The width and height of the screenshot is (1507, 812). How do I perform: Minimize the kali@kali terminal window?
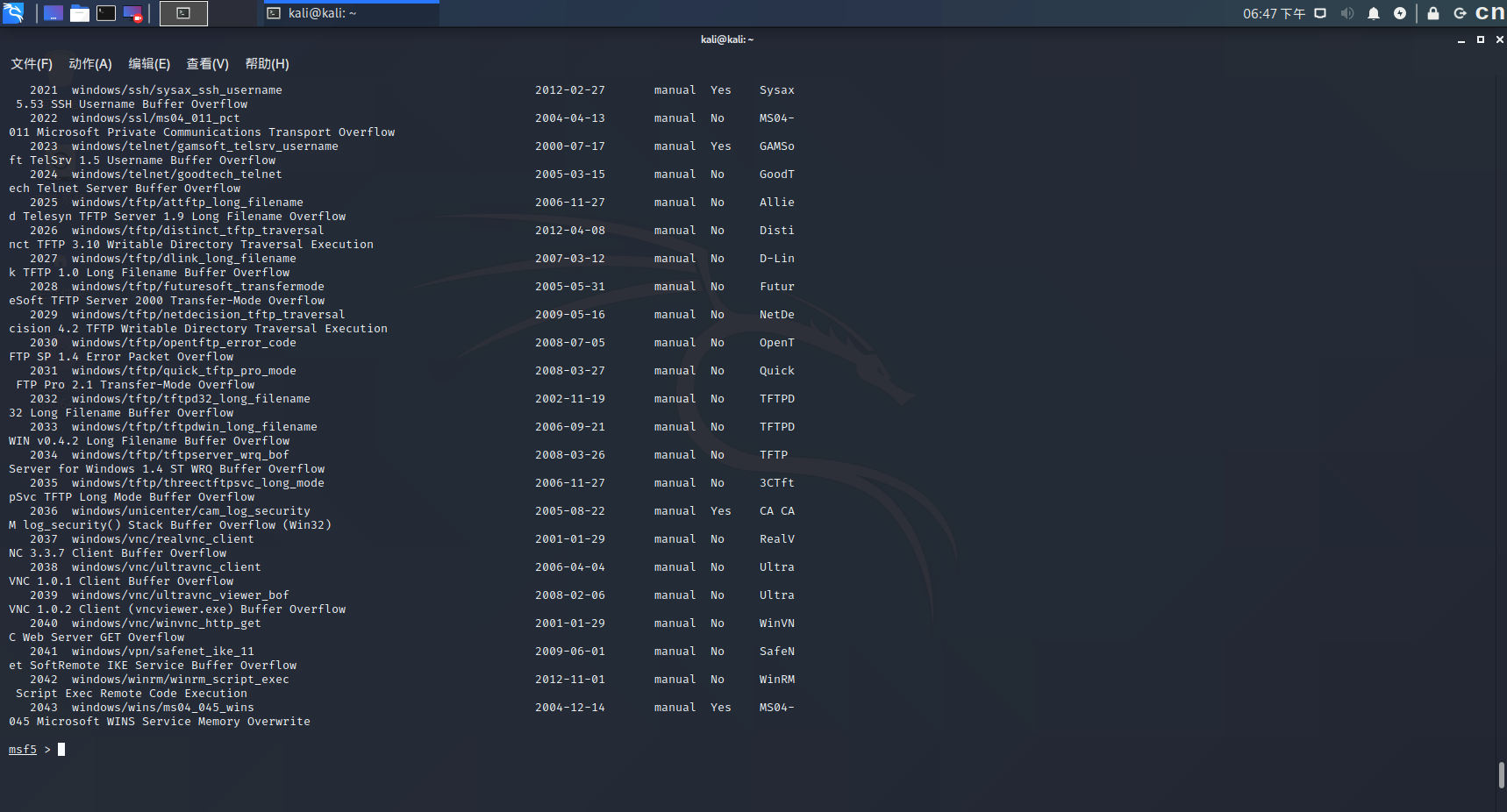click(1461, 39)
